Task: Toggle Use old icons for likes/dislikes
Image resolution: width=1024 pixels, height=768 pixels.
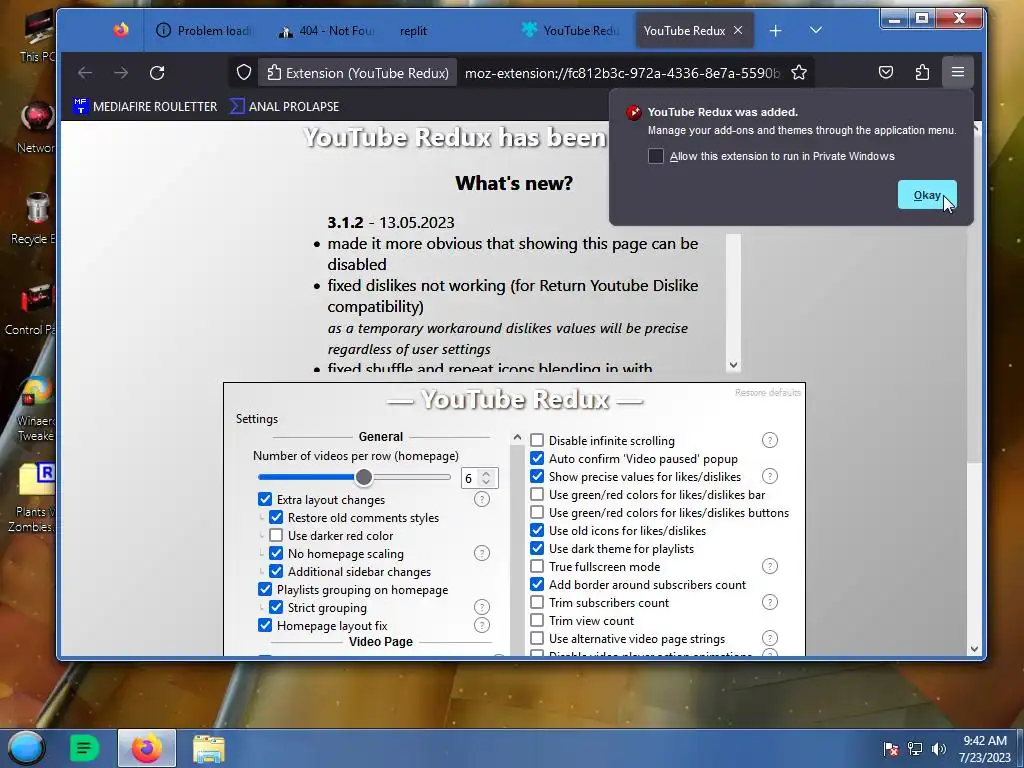Action: pyautogui.click(x=537, y=530)
